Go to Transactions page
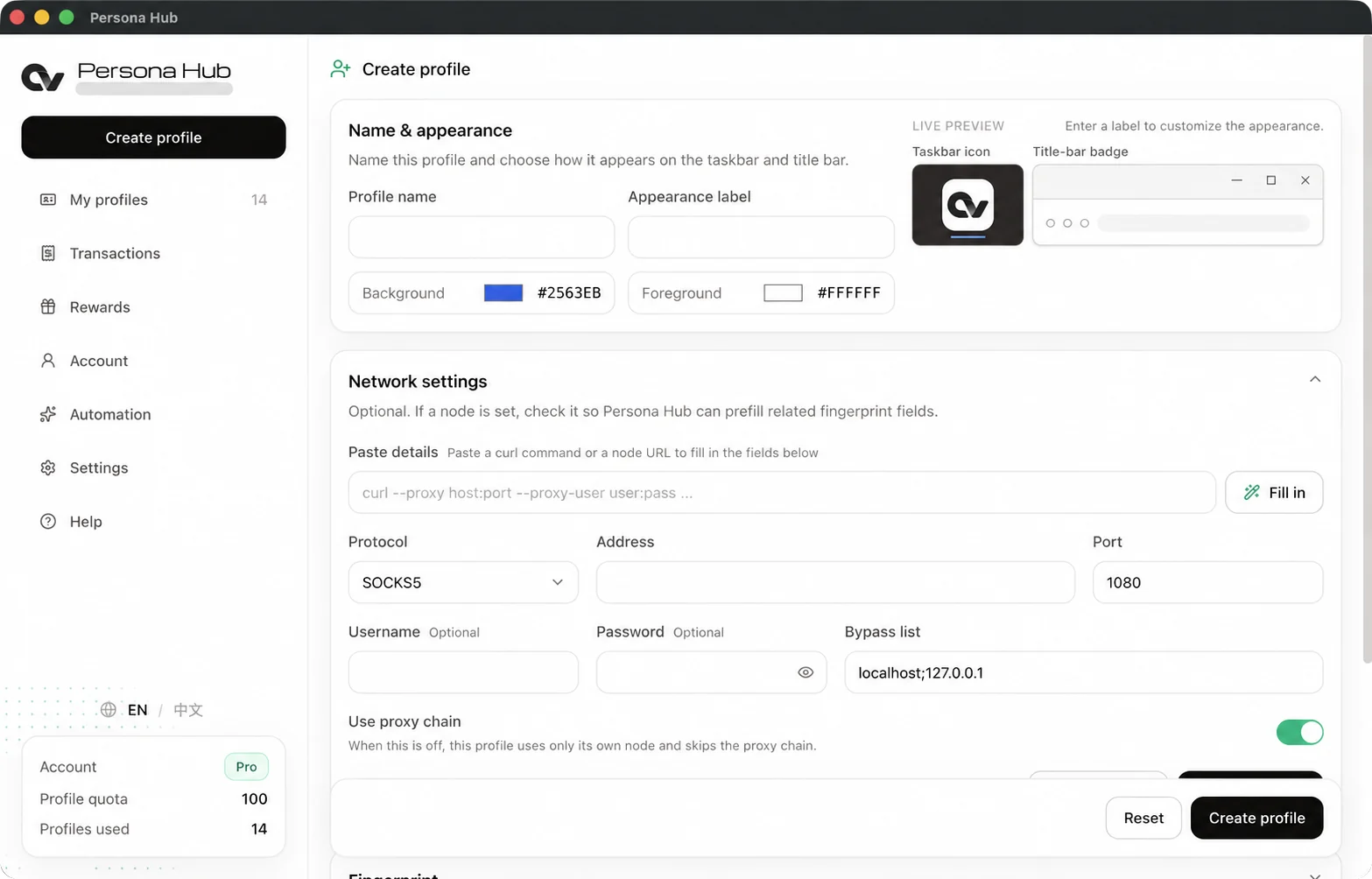The height and width of the screenshot is (879, 1372). click(x=153, y=253)
